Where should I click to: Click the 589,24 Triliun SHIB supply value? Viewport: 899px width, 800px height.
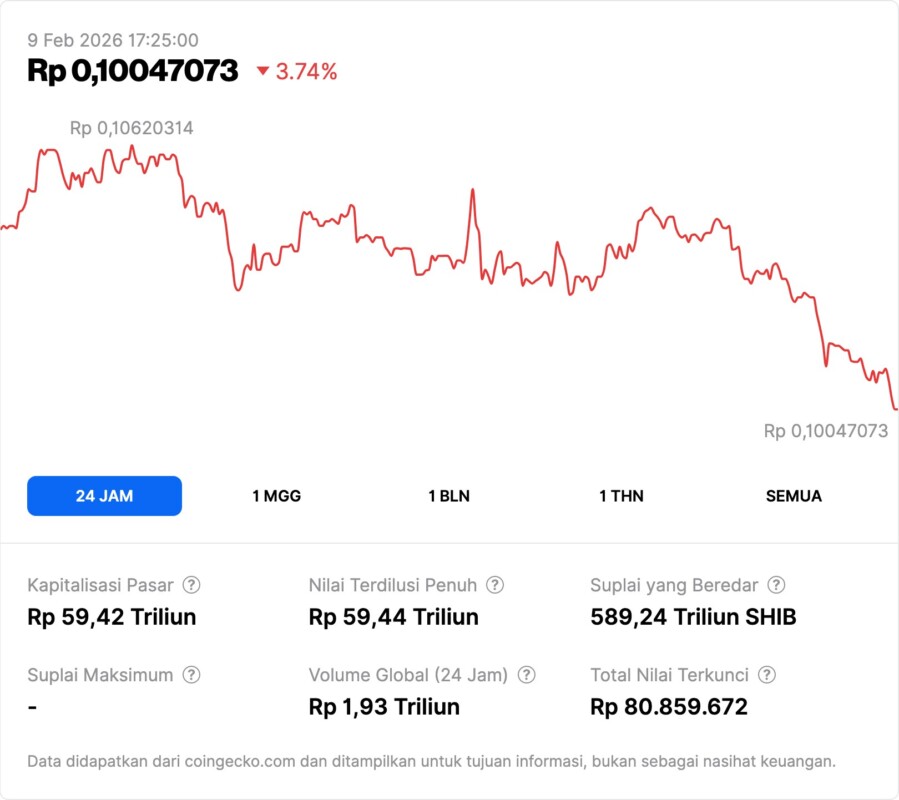tap(693, 617)
